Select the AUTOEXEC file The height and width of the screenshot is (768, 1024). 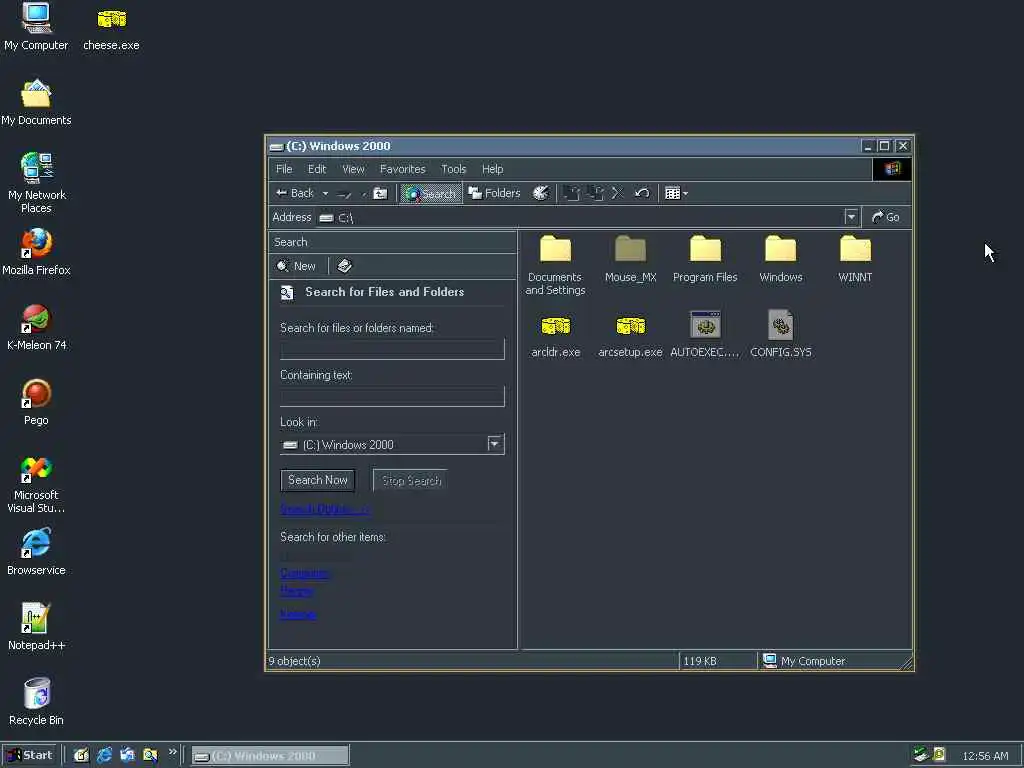[x=705, y=334]
